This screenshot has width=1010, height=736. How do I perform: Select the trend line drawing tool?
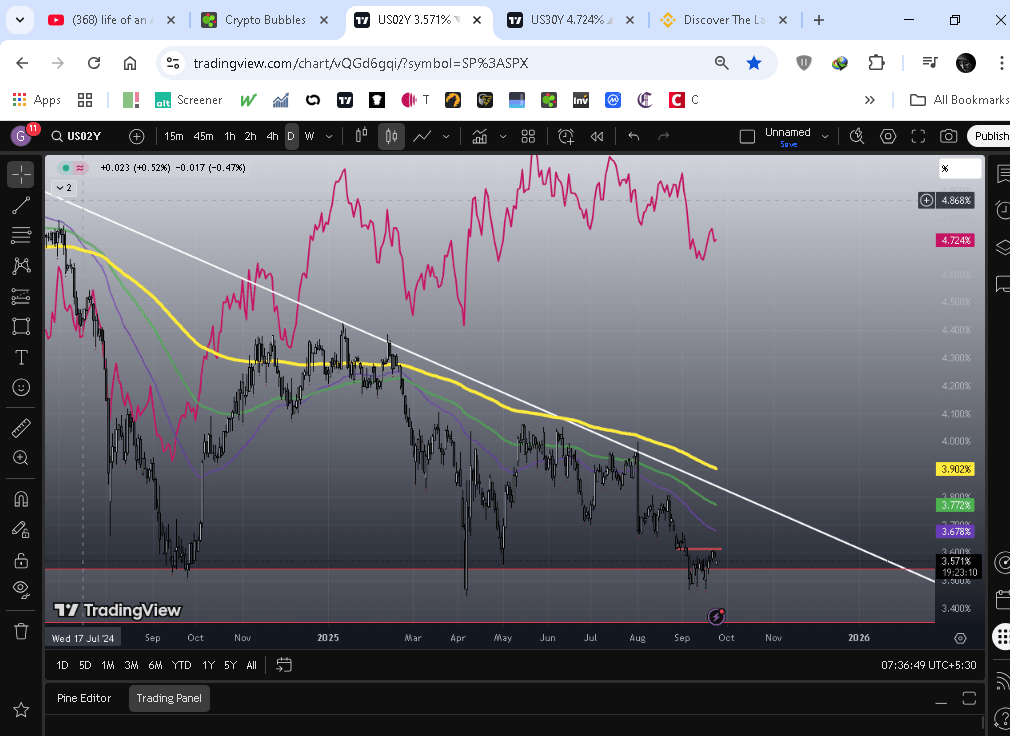tap(20, 205)
